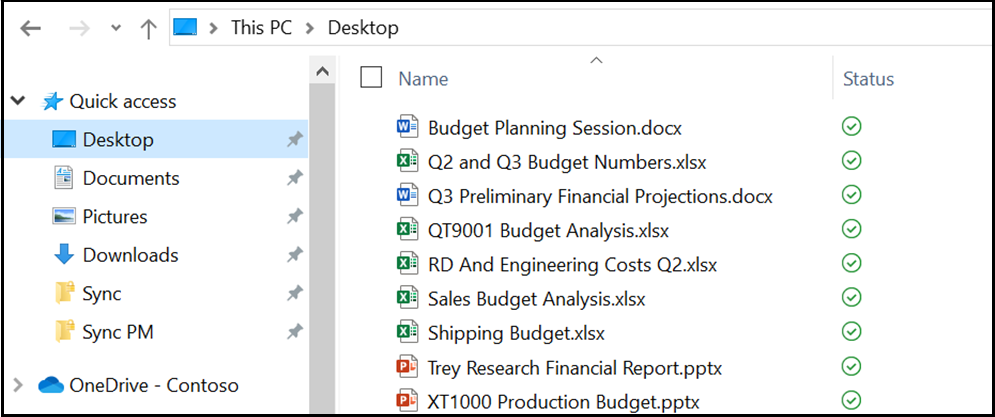Click the PowerPoint icon for Trey Research Financial Report
Image resolution: width=995 pixels, height=417 pixels.
coord(407,366)
